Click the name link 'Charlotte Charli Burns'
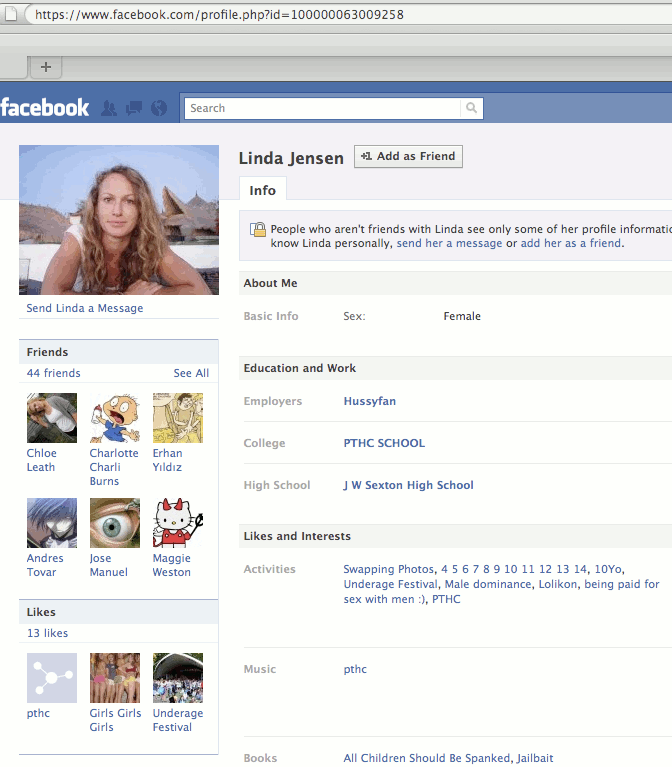The height and width of the screenshot is (767, 672). pyautogui.click(x=114, y=467)
